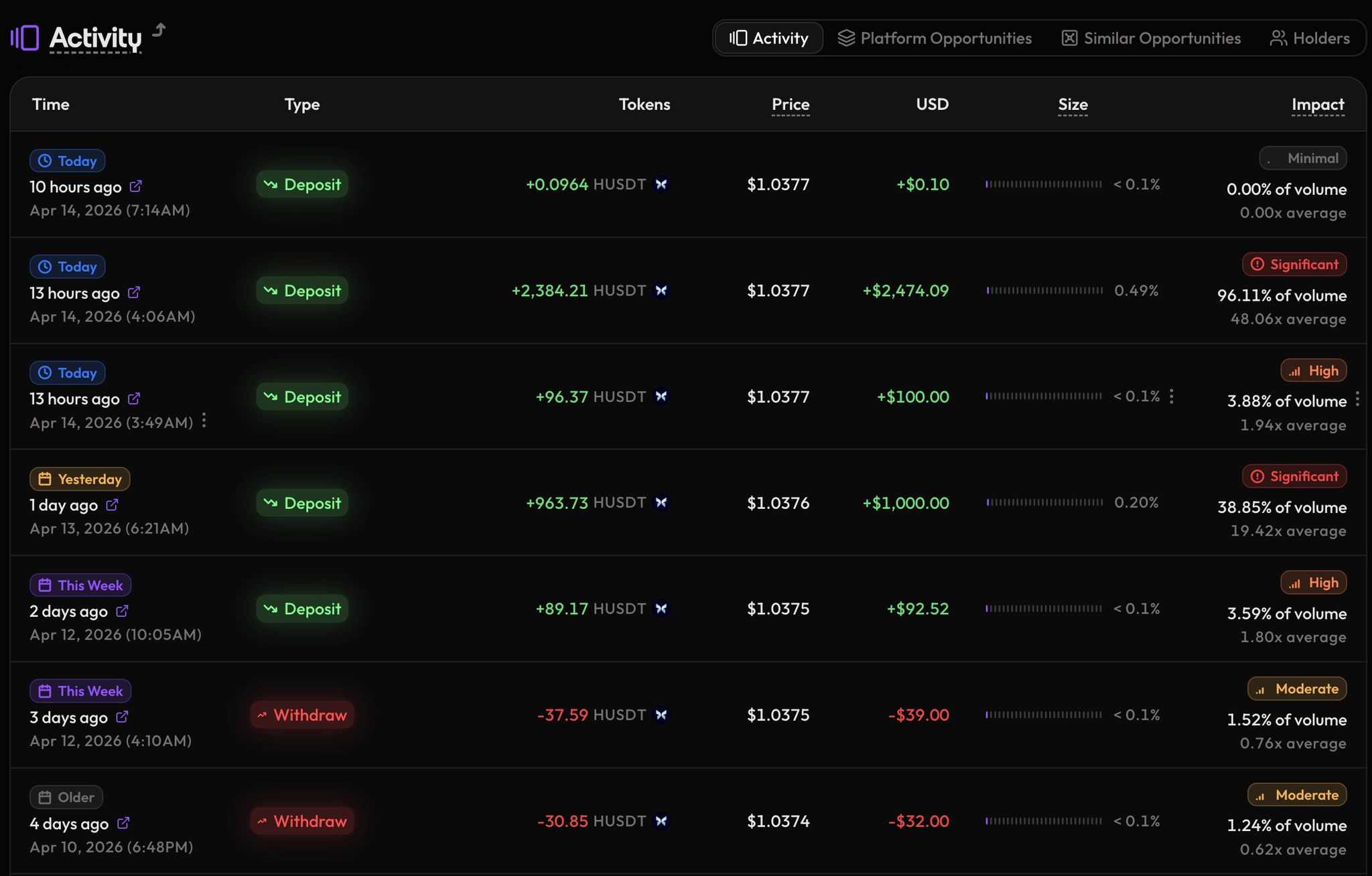This screenshot has width=1372, height=876.
Task: Open external link for 4 days ago withdrawal
Action: [x=123, y=823]
